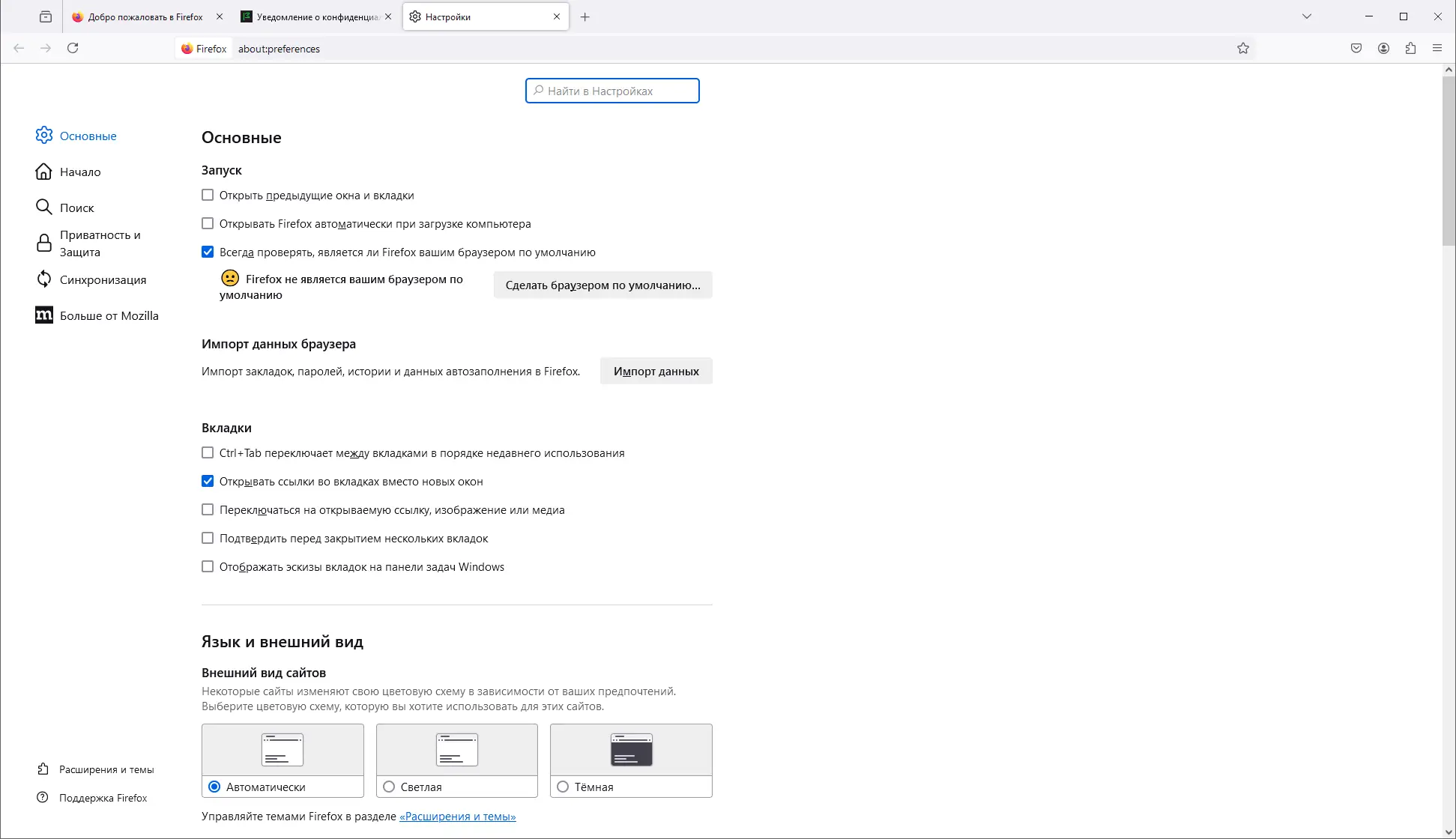Expand the list all tabs chevron
The image size is (1456, 839).
[1307, 16]
